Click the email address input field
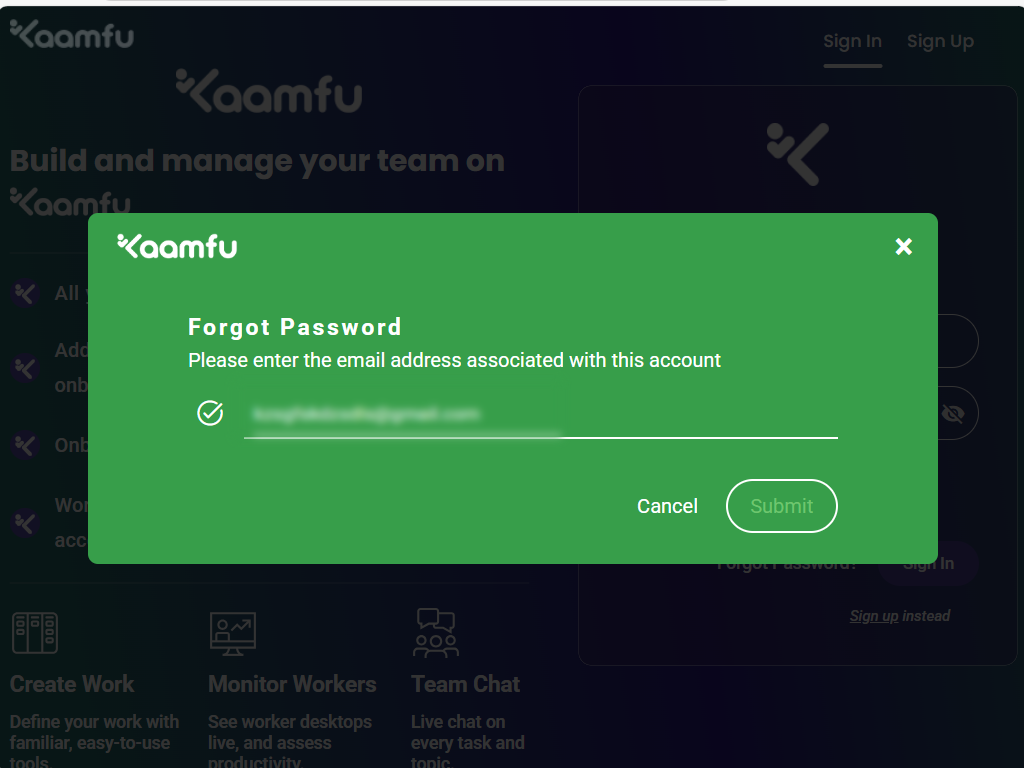1024x768 pixels. (x=540, y=414)
